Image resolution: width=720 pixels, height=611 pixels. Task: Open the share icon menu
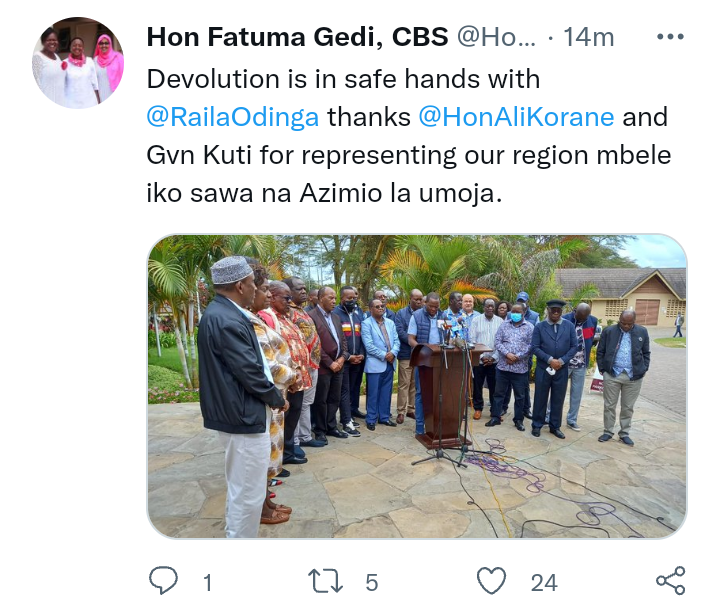point(670,581)
